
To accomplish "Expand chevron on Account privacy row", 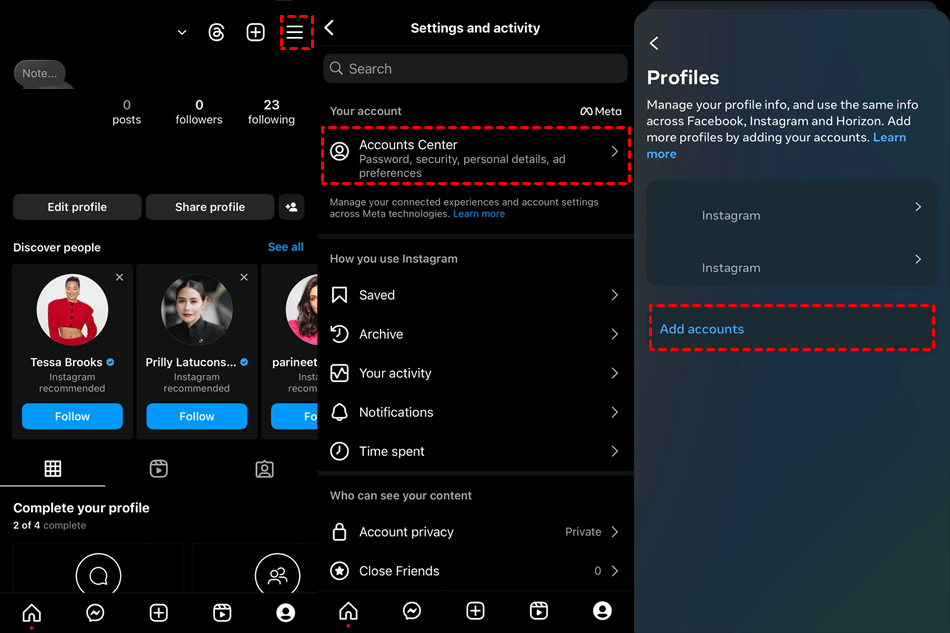I will click(x=614, y=532).
